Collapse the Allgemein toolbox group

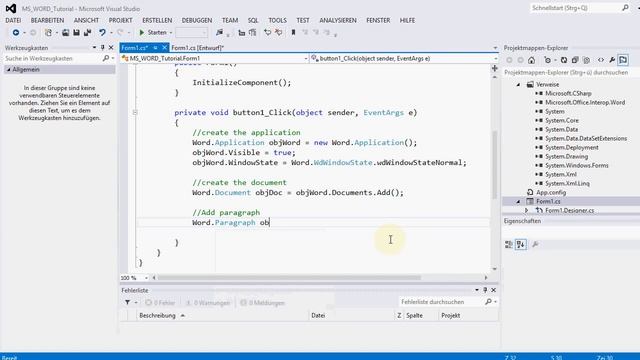tap(9, 70)
